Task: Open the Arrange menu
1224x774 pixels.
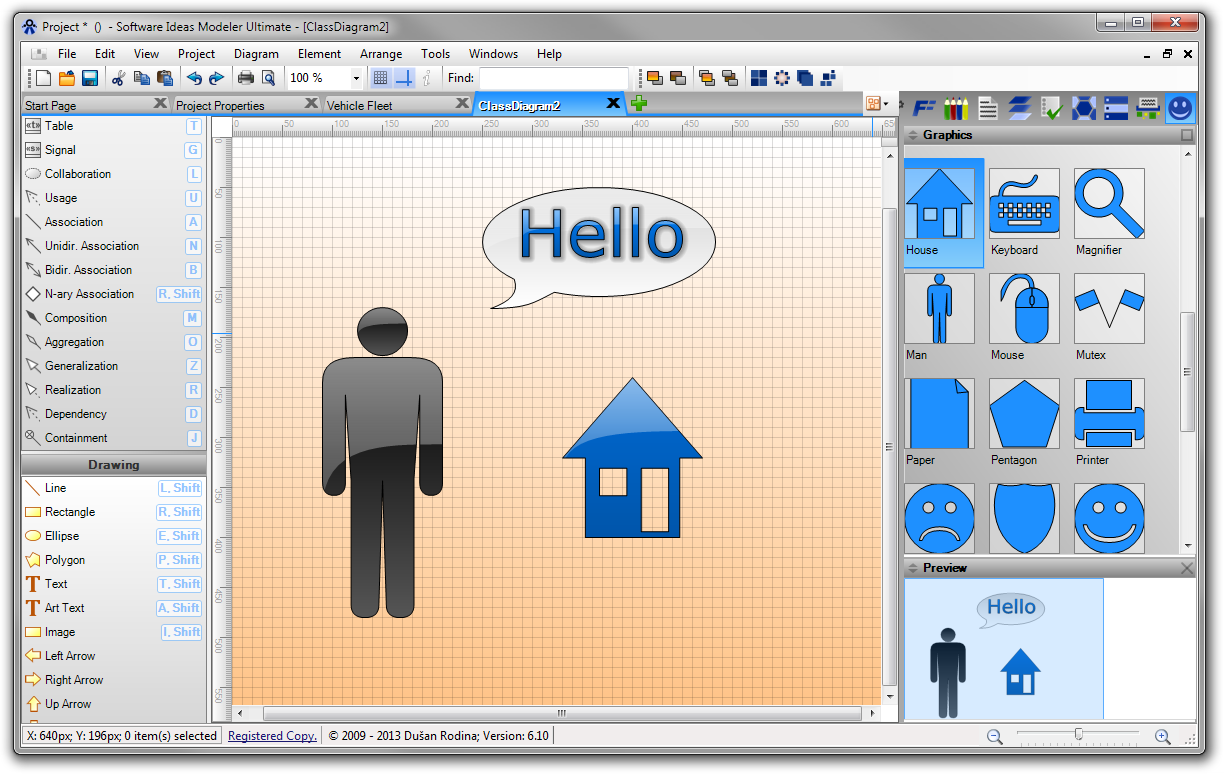Action: [x=381, y=54]
